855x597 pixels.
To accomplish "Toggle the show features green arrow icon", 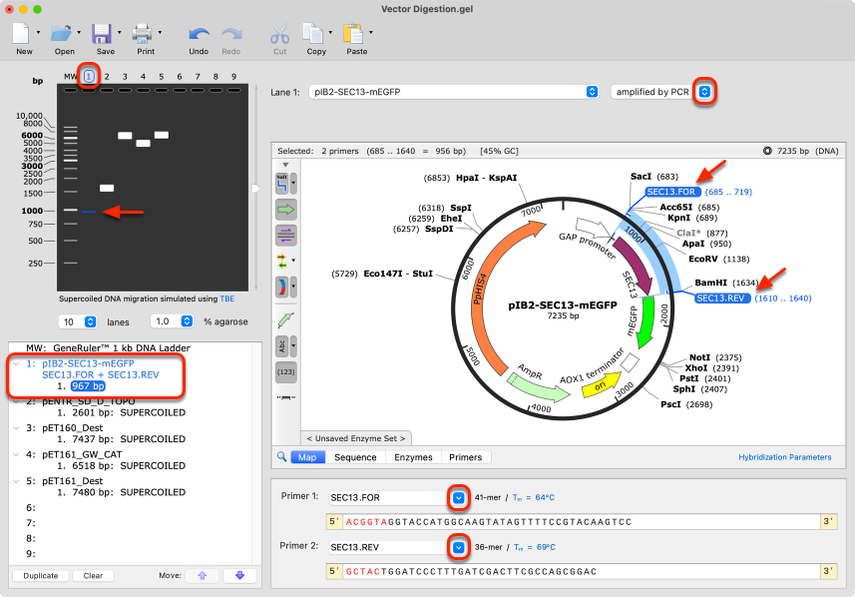I will (x=286, y=209).
